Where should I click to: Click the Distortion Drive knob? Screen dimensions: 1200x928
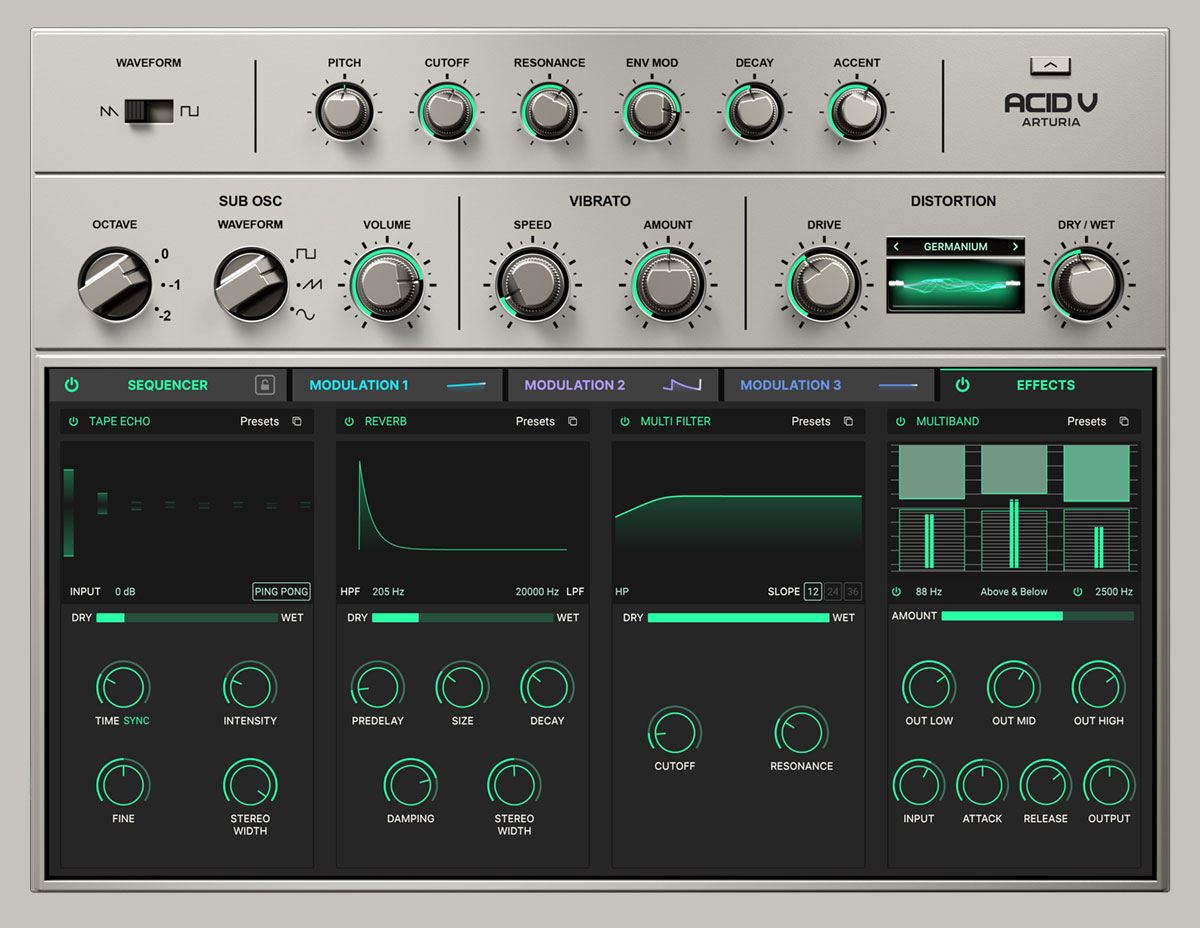point(824,285)
